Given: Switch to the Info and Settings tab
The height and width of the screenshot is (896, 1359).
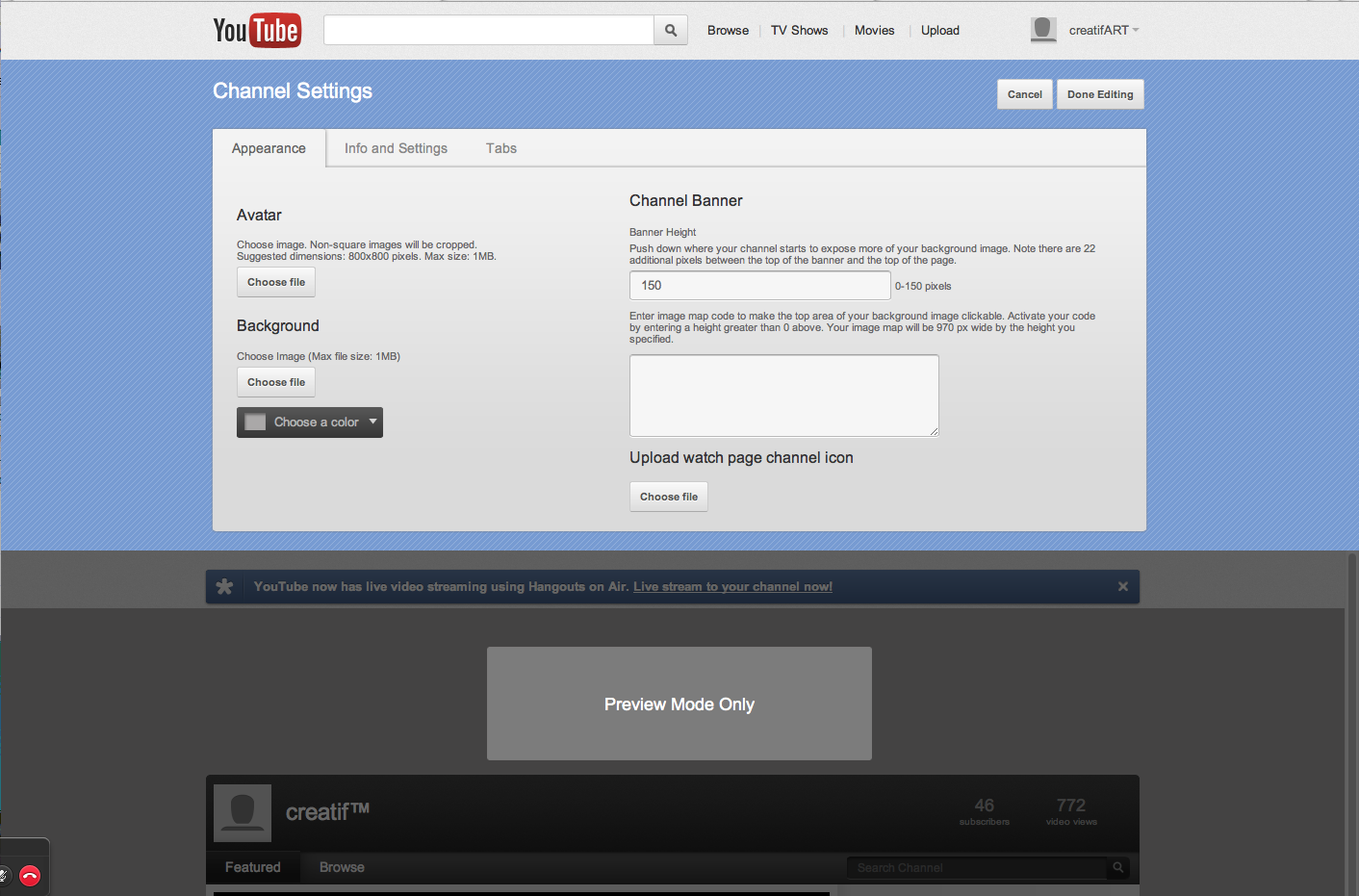Looking at the screenshot, I should click(396, 148).
